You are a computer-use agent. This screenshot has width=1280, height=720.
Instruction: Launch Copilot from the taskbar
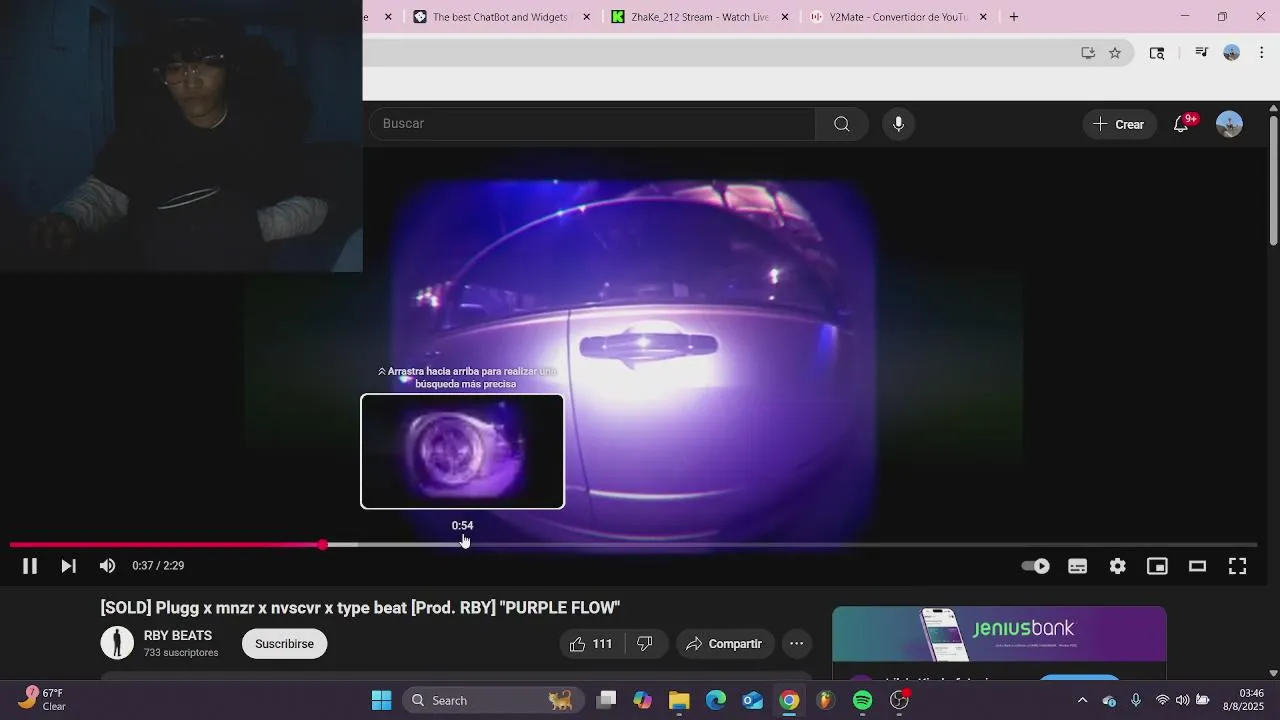pos(643,700)
